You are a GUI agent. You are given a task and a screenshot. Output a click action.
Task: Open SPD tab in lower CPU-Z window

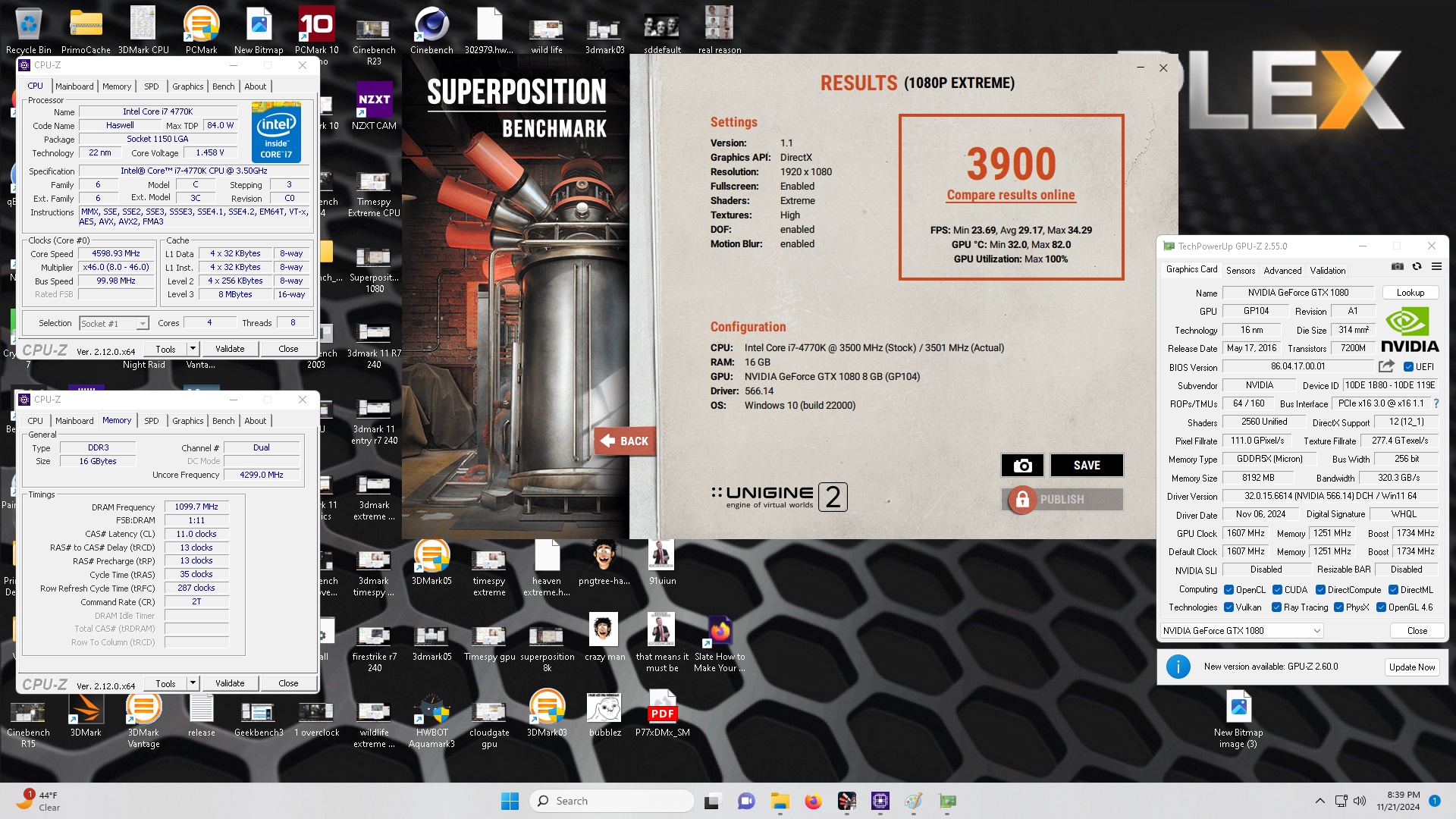pos(152,421)
